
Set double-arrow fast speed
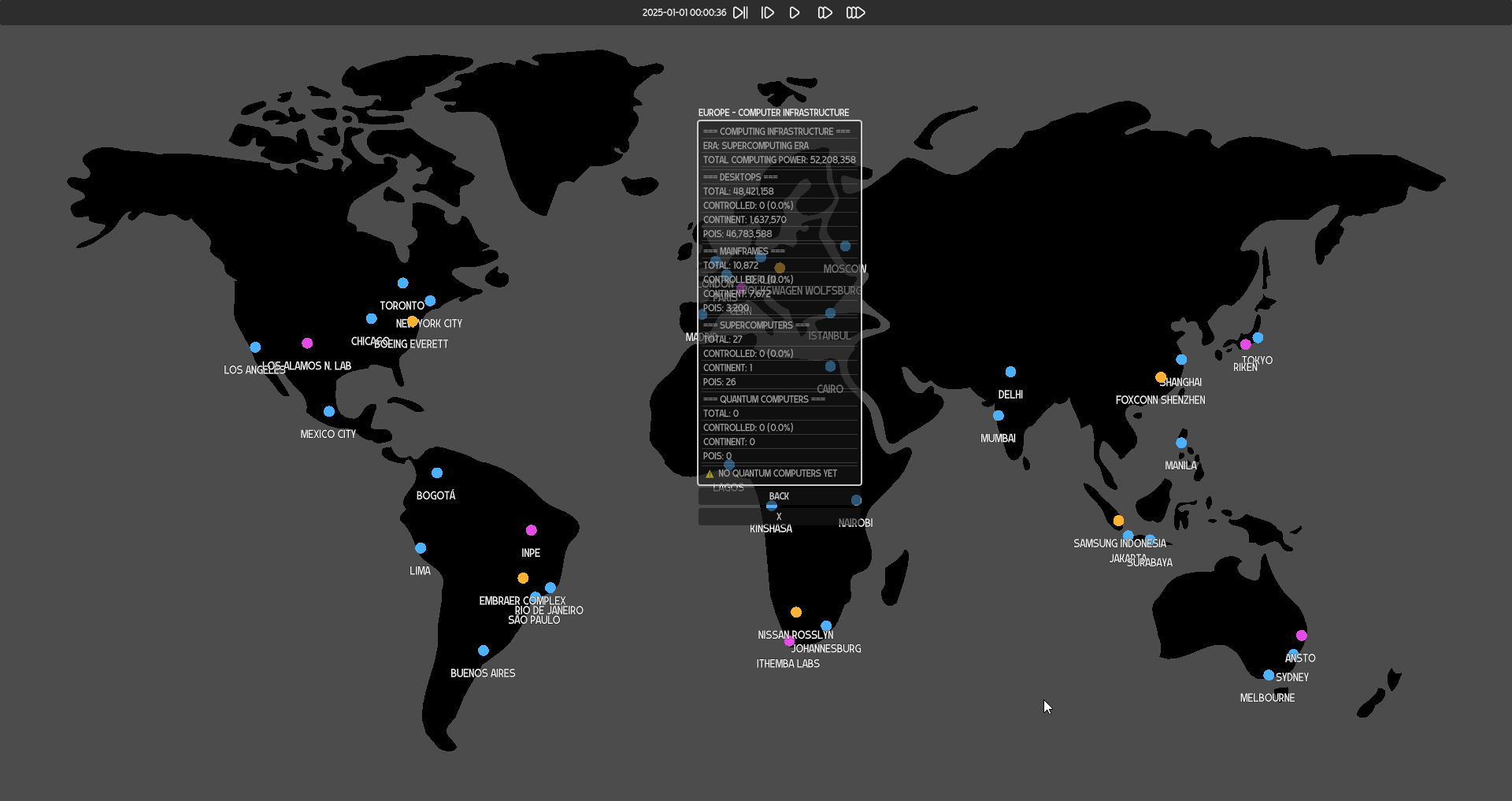[x=825, y=13]
